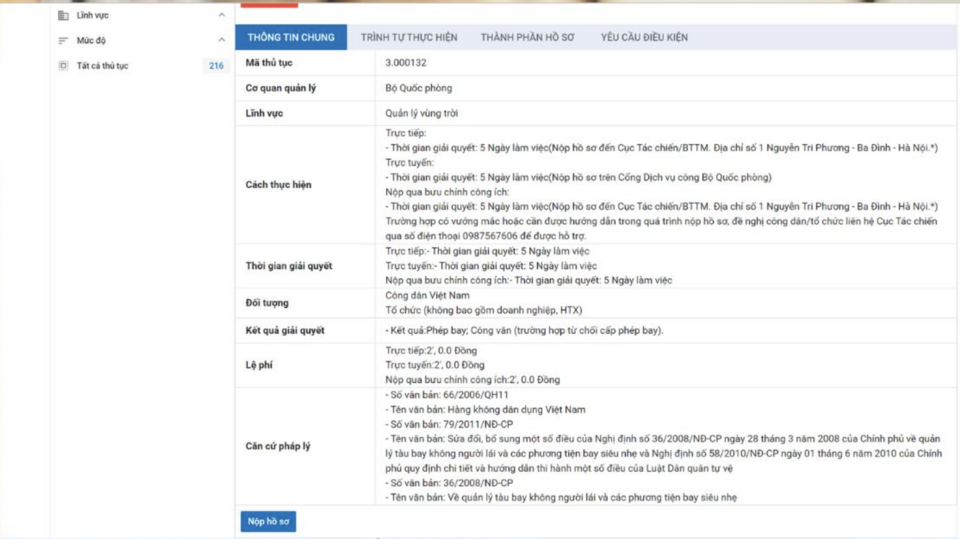
Task: Select the Tất cả thủ tục filter label
Action: point(102,66)
